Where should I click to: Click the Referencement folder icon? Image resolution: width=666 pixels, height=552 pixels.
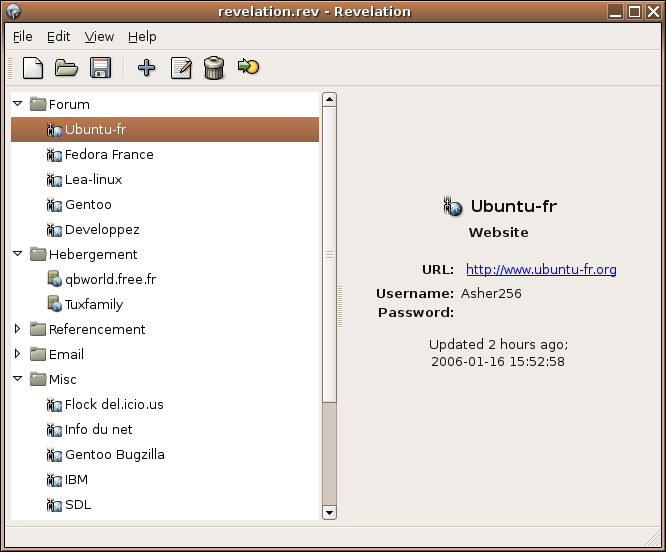[x=38, y=329]
